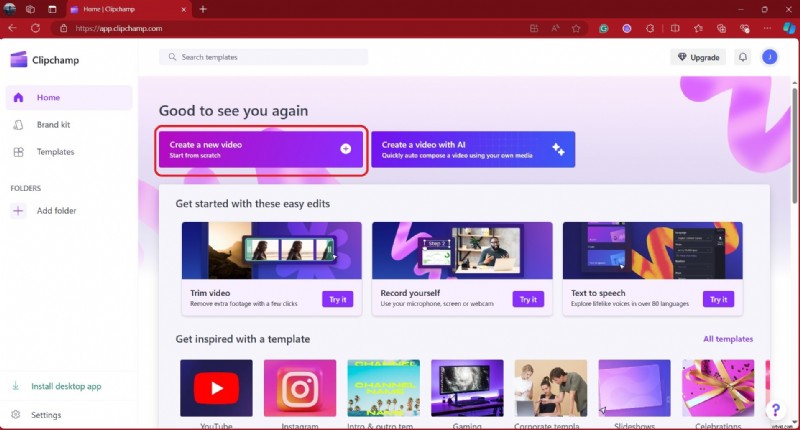Select the Gaming template thumbnail
This screenshot has height=430, width=800.
tap(467, 388)
